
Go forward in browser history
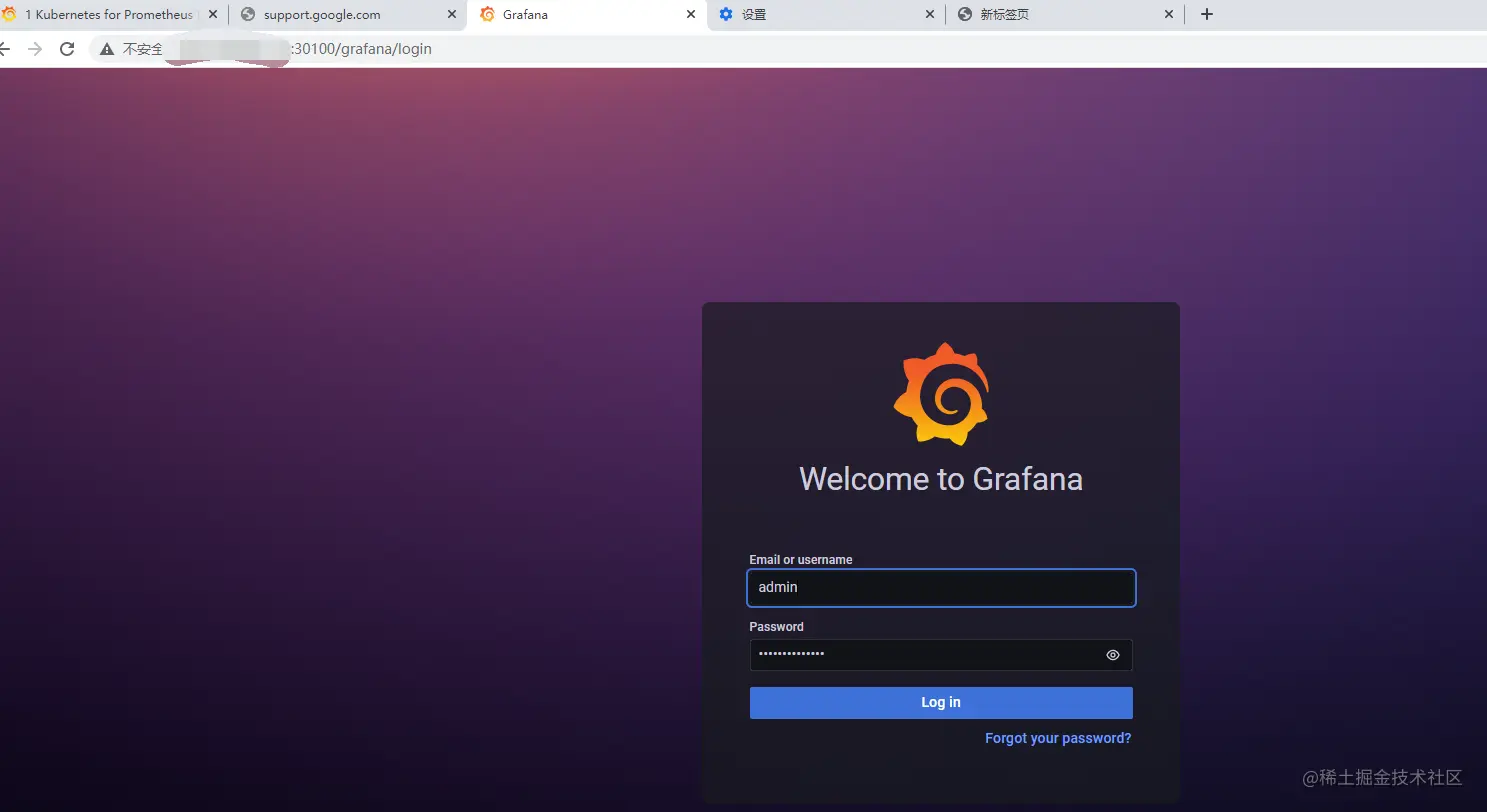tap(35, 48)
